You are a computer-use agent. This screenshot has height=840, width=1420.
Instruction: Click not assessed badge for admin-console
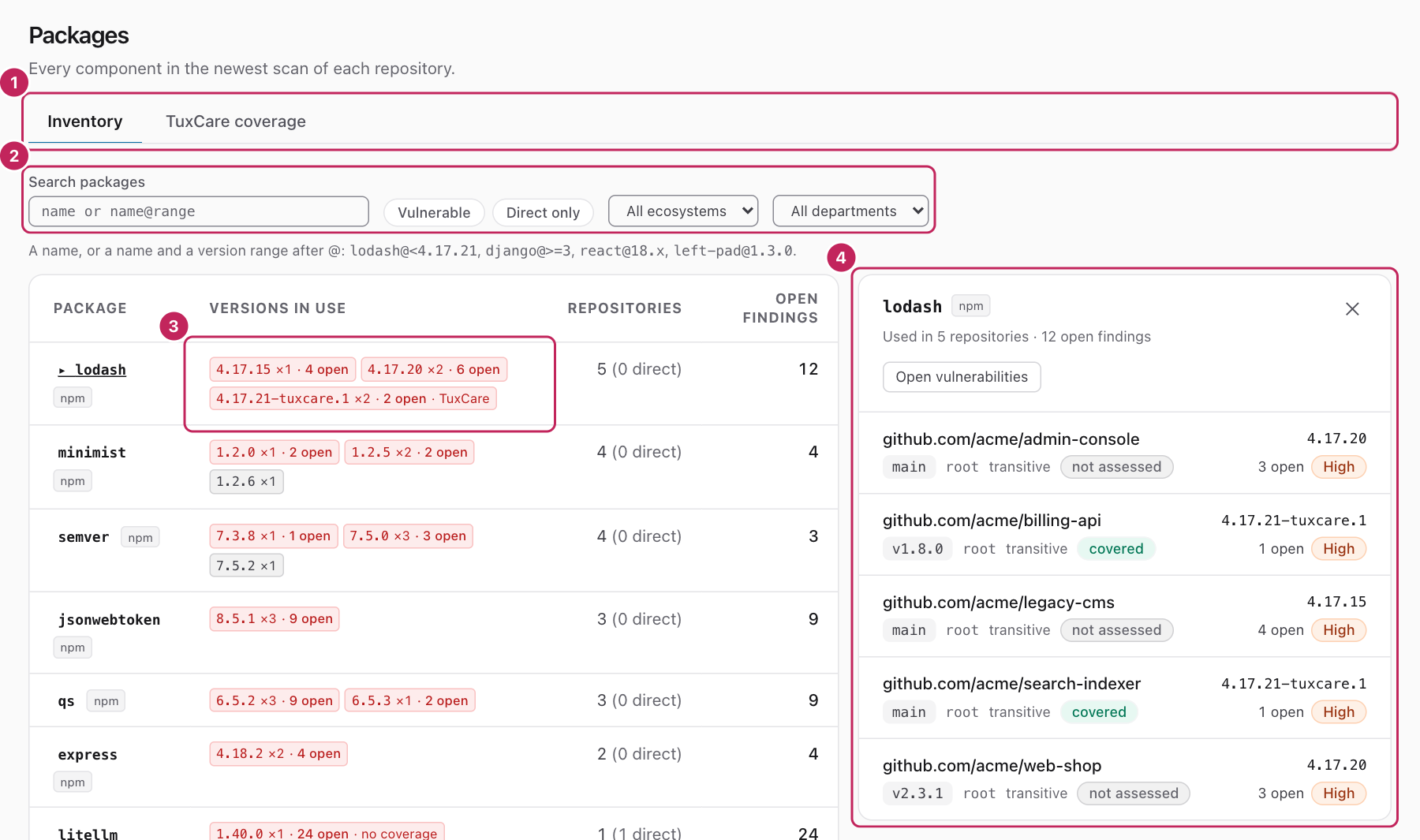[1116, 467]
